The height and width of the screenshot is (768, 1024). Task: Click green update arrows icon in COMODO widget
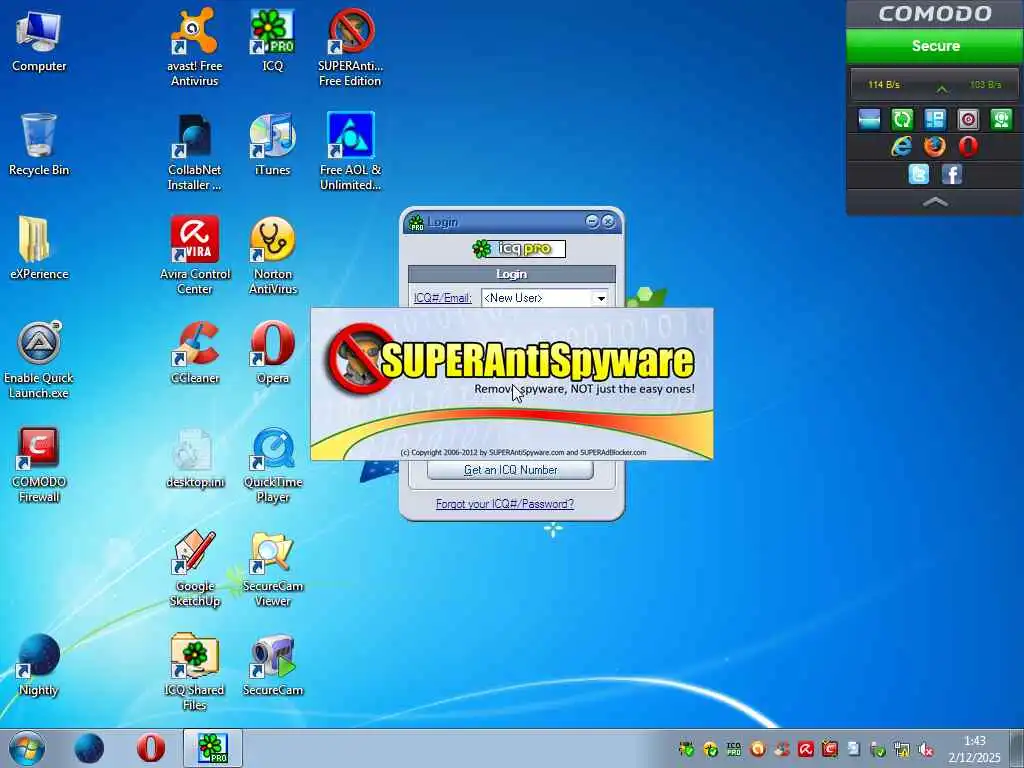(x=902, y=120)
